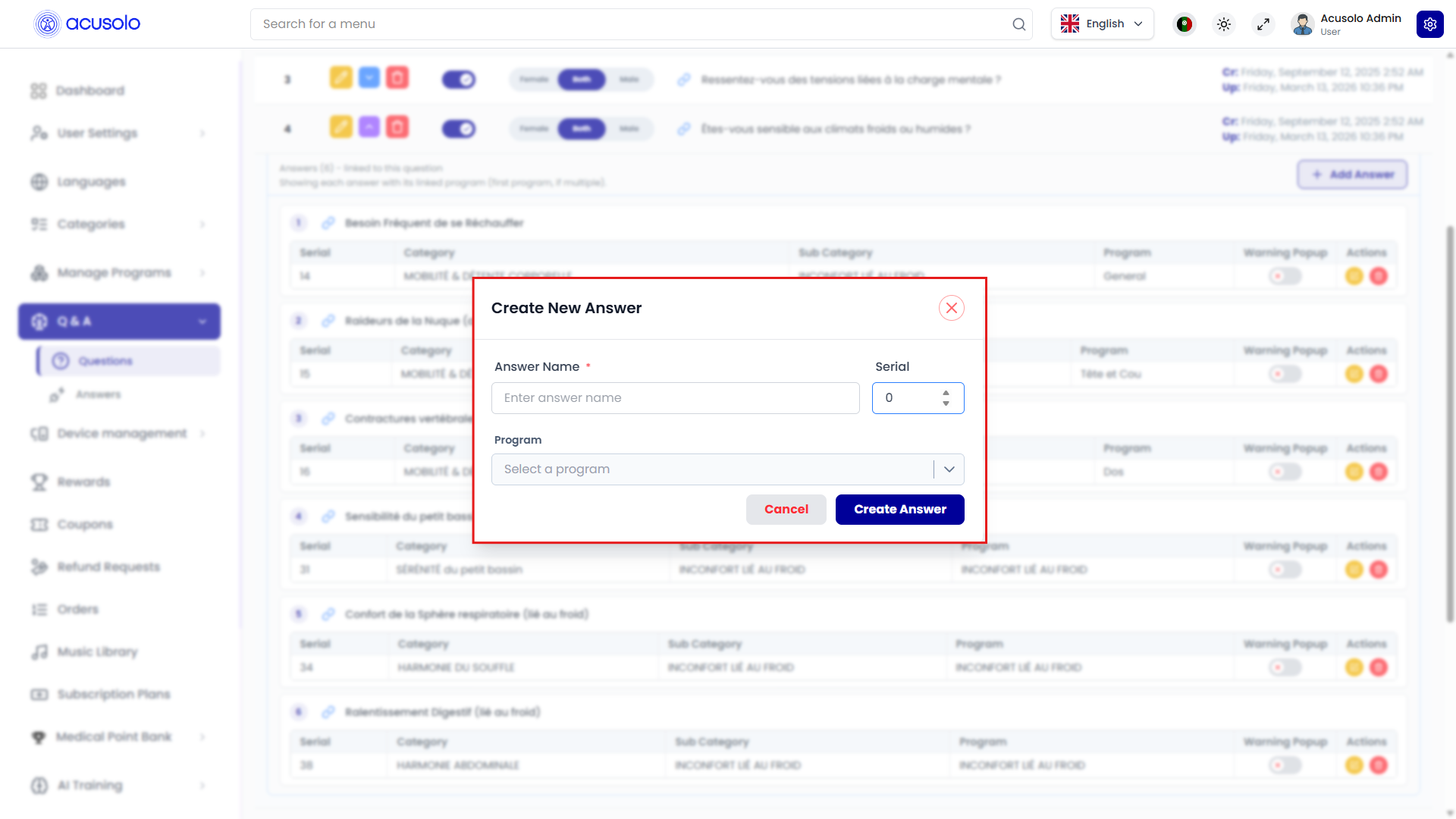Decrease the Serial value with down arrow
1456x819 pixels.
click(946, 403)
